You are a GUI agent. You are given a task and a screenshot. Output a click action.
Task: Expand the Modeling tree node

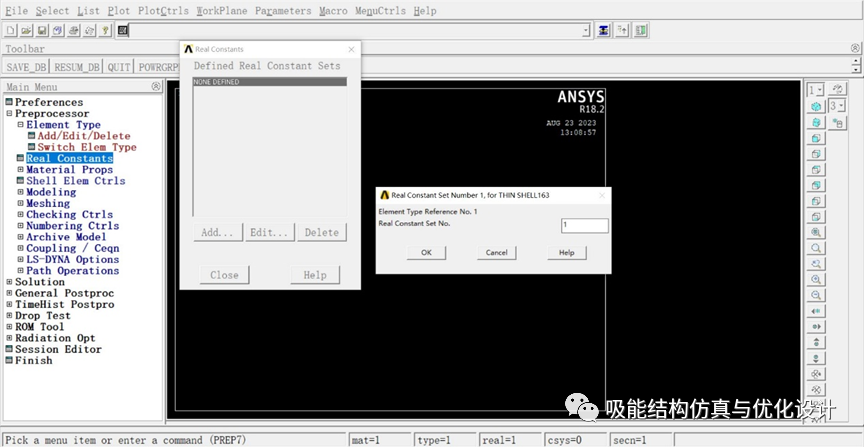click(x=20, y=192)
